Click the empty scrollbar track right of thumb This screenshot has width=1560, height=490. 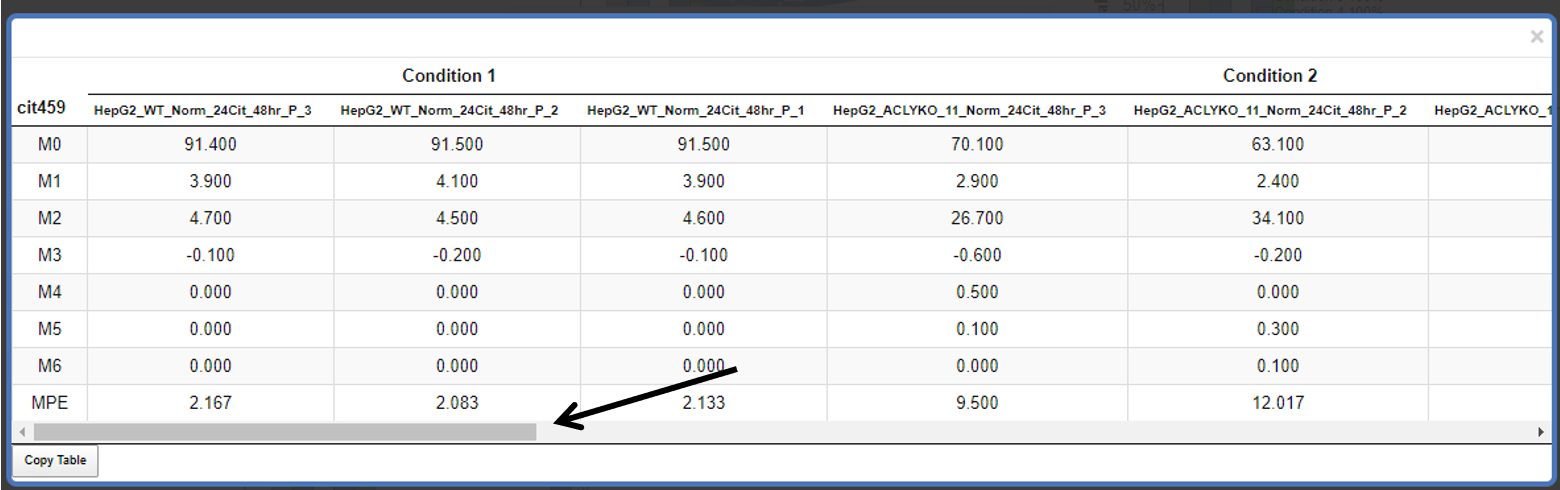point(1035,431)
